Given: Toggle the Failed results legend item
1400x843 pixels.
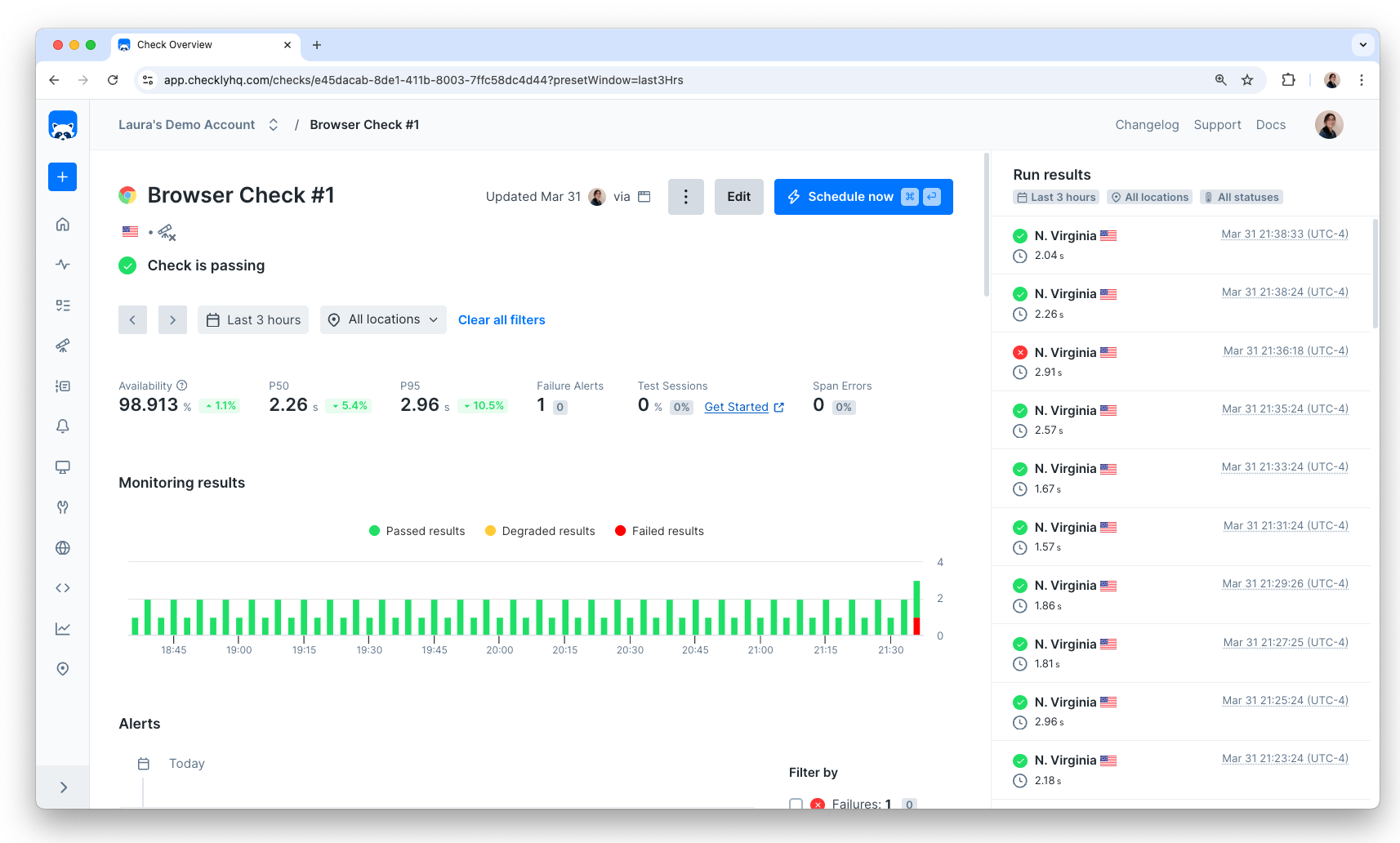Looking at the screenshot, I should click(x=658, y=530).
